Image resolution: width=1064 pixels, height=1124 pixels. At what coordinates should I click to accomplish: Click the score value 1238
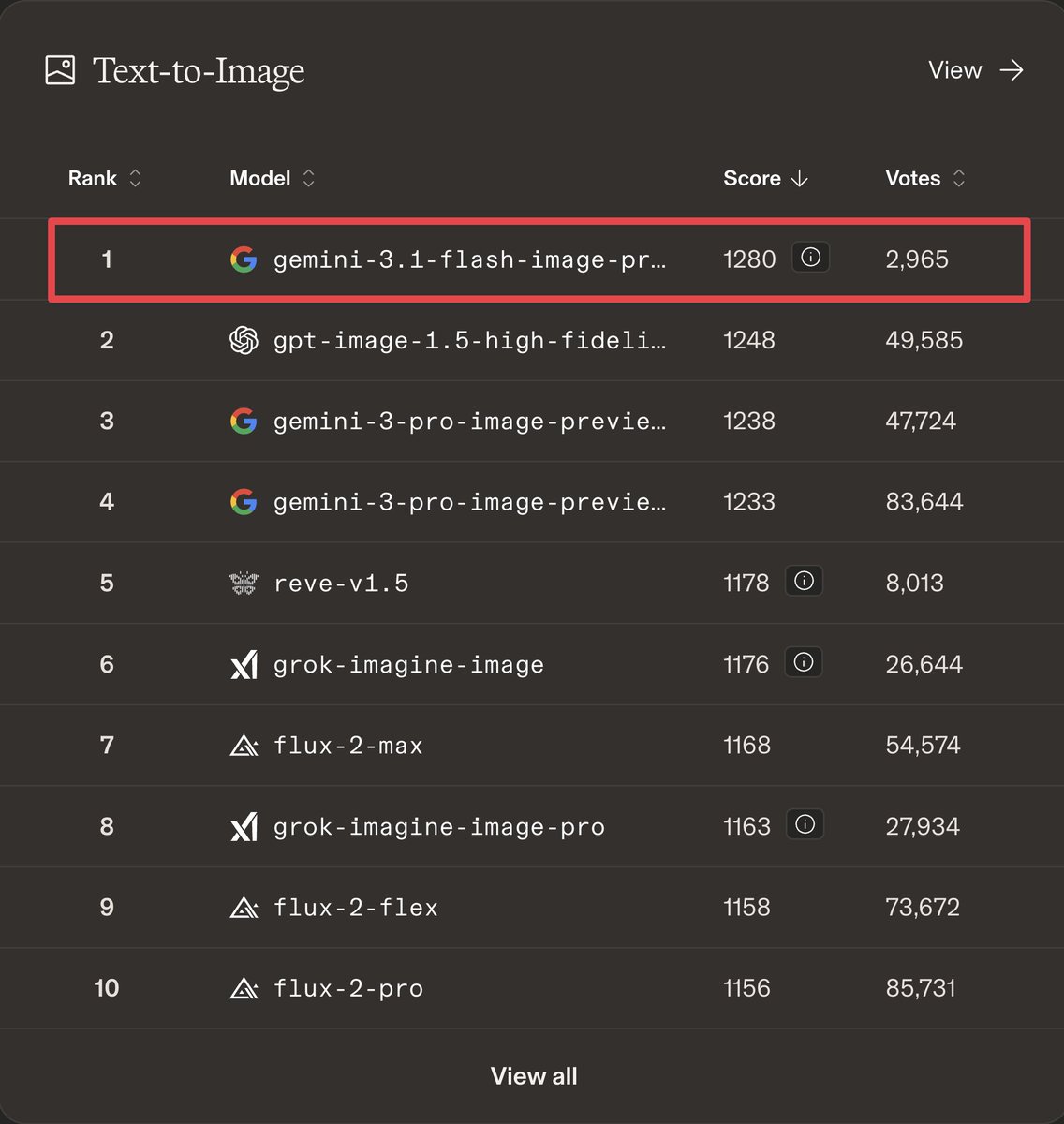point(748,421)
